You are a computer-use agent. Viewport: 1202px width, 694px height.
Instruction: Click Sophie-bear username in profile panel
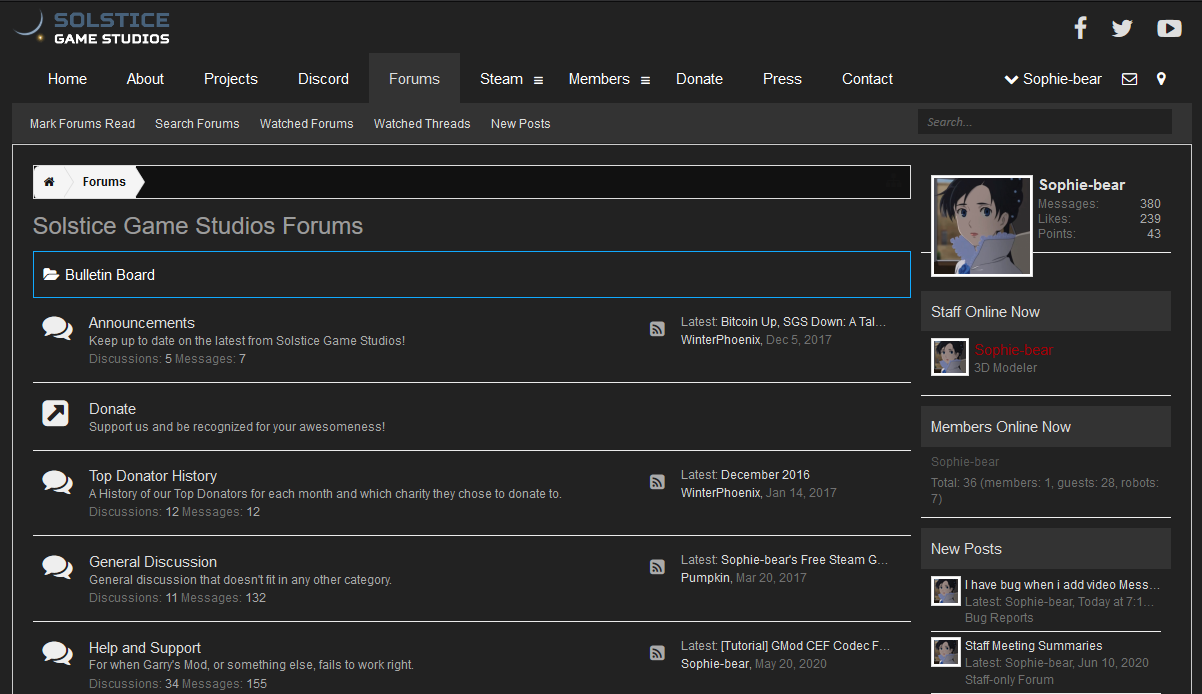tap(1082, 185)
